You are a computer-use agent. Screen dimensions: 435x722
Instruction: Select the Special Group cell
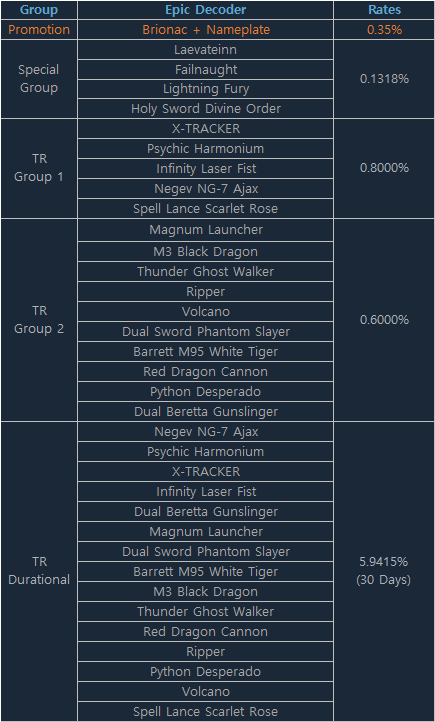(39, 79)
